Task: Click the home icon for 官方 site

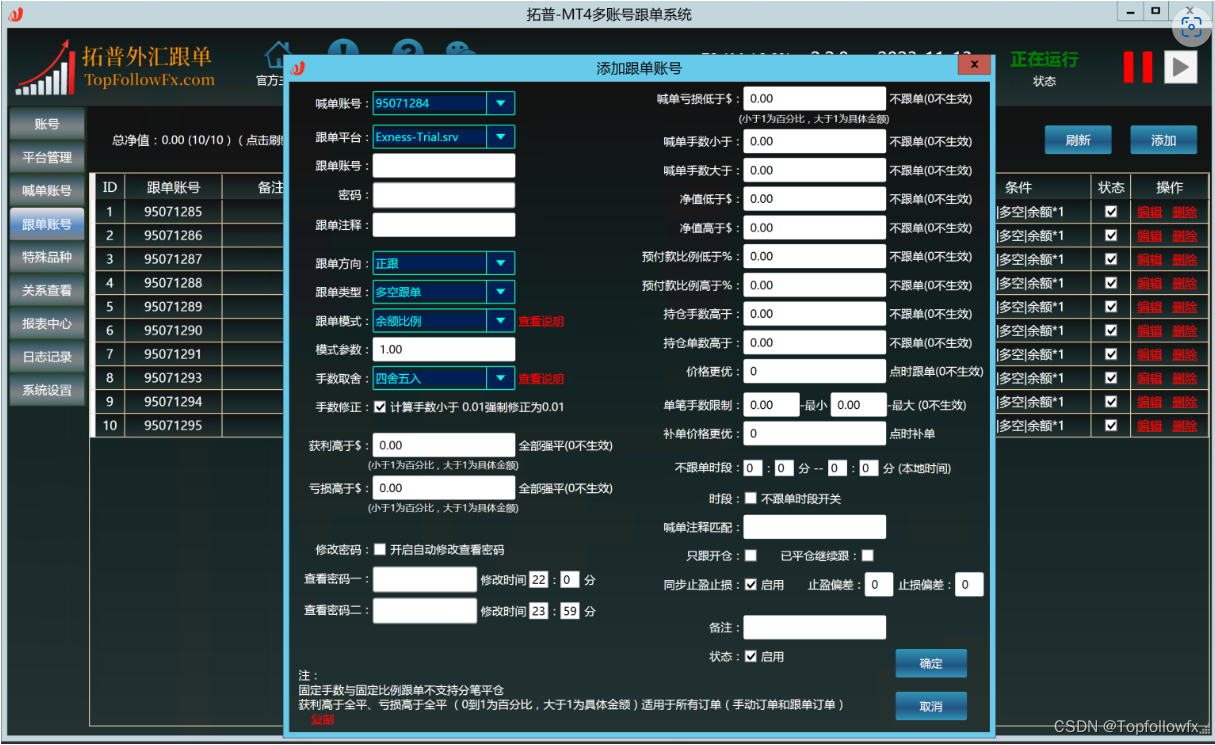Action: click(x=278, y=56)
